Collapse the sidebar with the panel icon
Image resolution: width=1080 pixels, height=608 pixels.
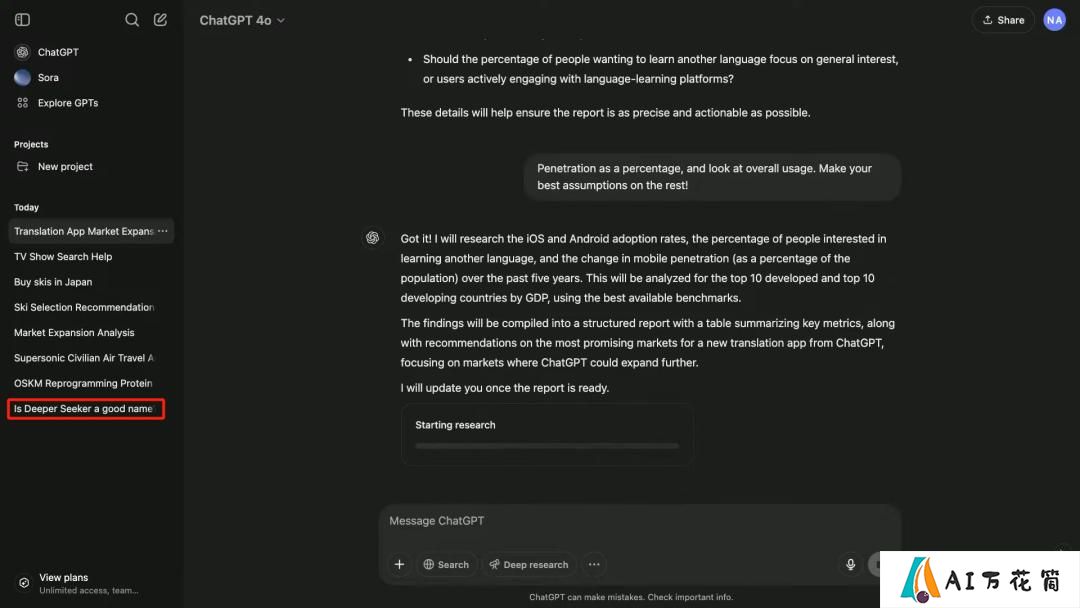click(22, 20)
